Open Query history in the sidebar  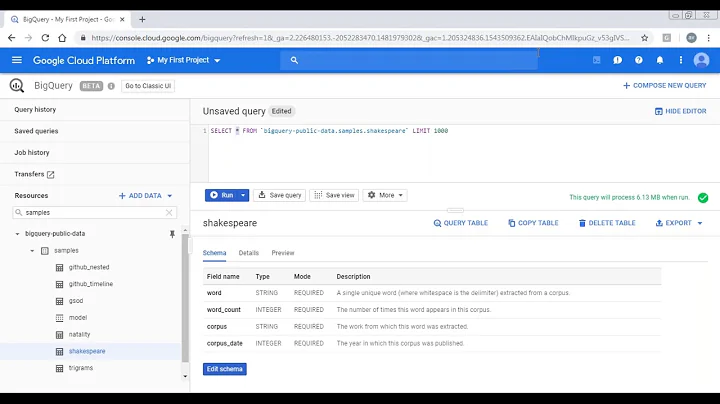click(35, 110)
